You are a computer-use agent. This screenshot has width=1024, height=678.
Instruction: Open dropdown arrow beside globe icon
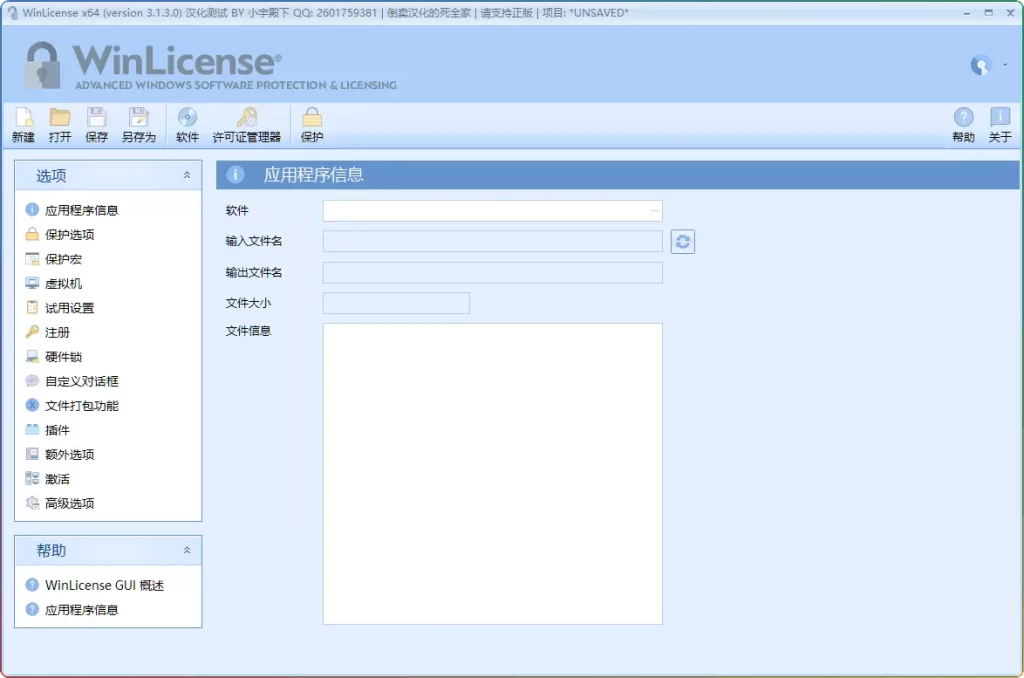1005,65
